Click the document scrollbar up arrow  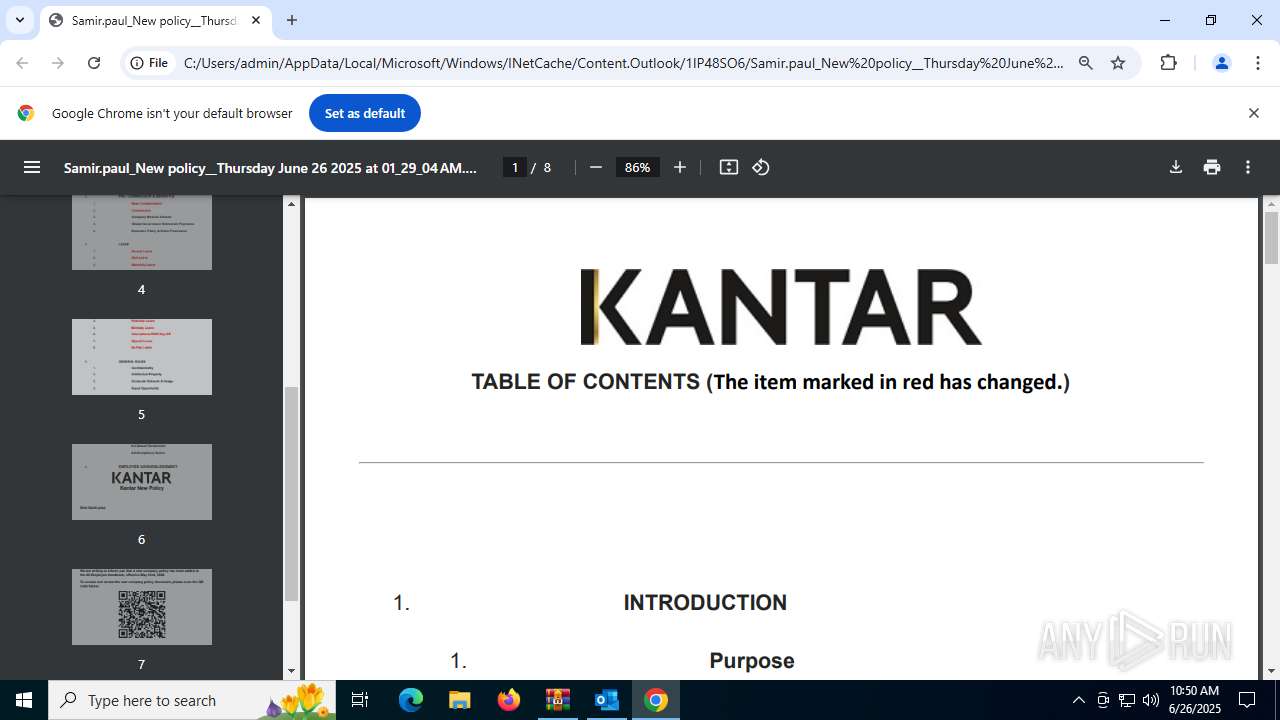pyautogui.click(x=1271, y=204)
